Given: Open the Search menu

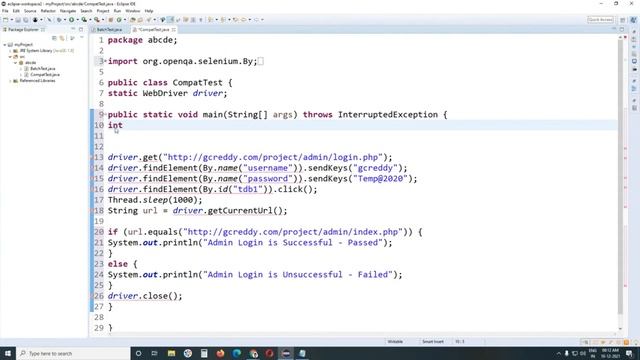Looking at the screenshot, I should coord(86,11).
